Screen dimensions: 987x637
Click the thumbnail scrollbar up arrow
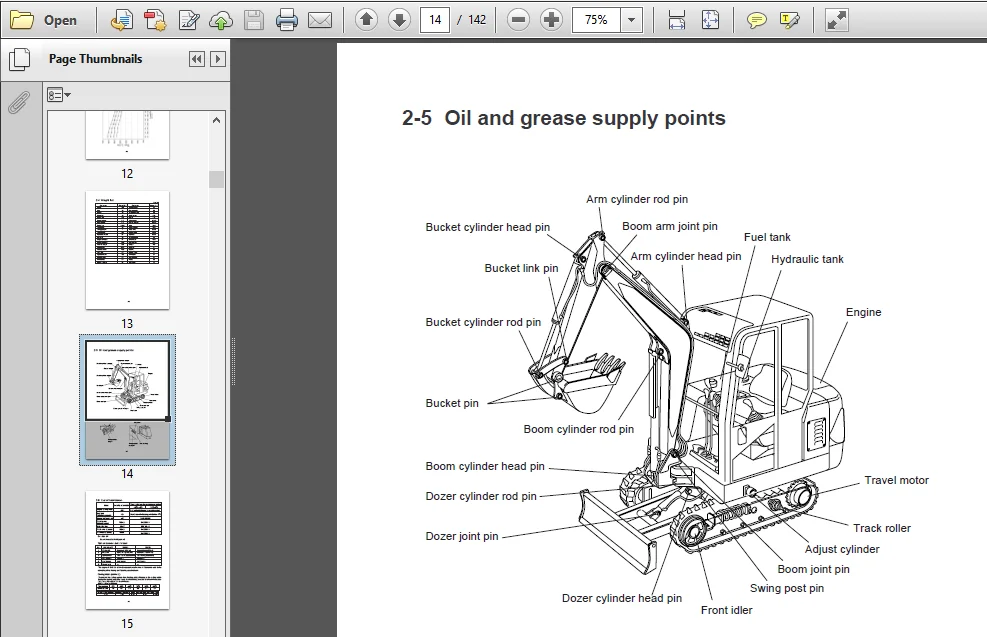217,120
